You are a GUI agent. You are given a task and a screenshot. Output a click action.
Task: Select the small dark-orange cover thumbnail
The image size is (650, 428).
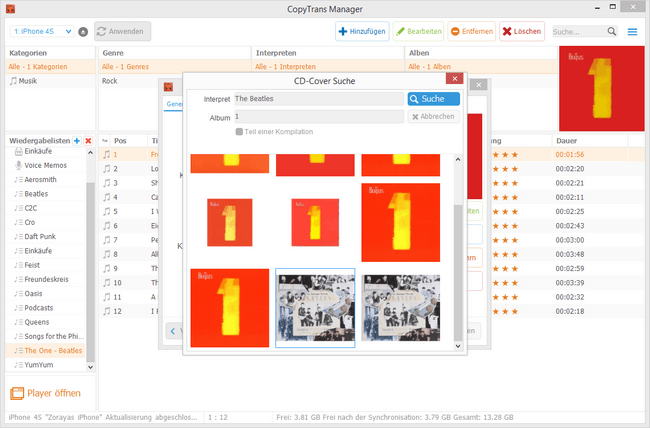pos(230,222)
